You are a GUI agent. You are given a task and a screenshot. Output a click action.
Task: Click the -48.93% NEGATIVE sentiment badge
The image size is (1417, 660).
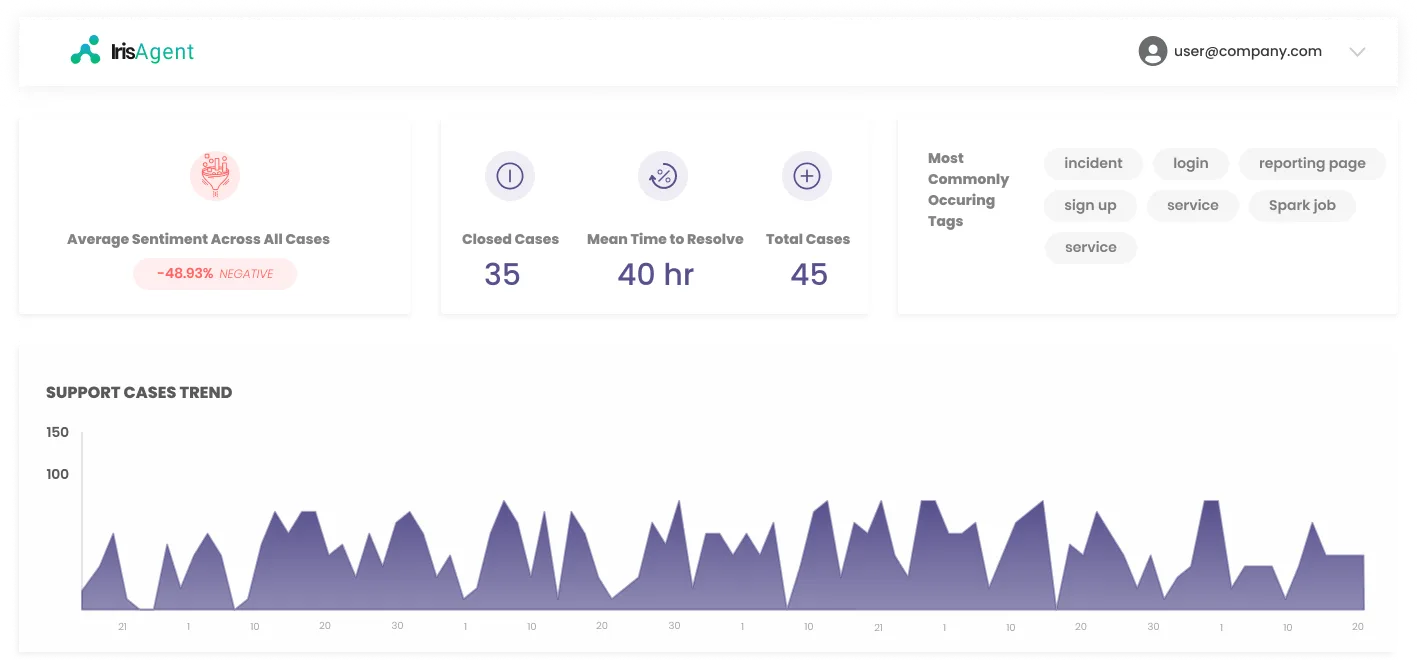[215, 274]
